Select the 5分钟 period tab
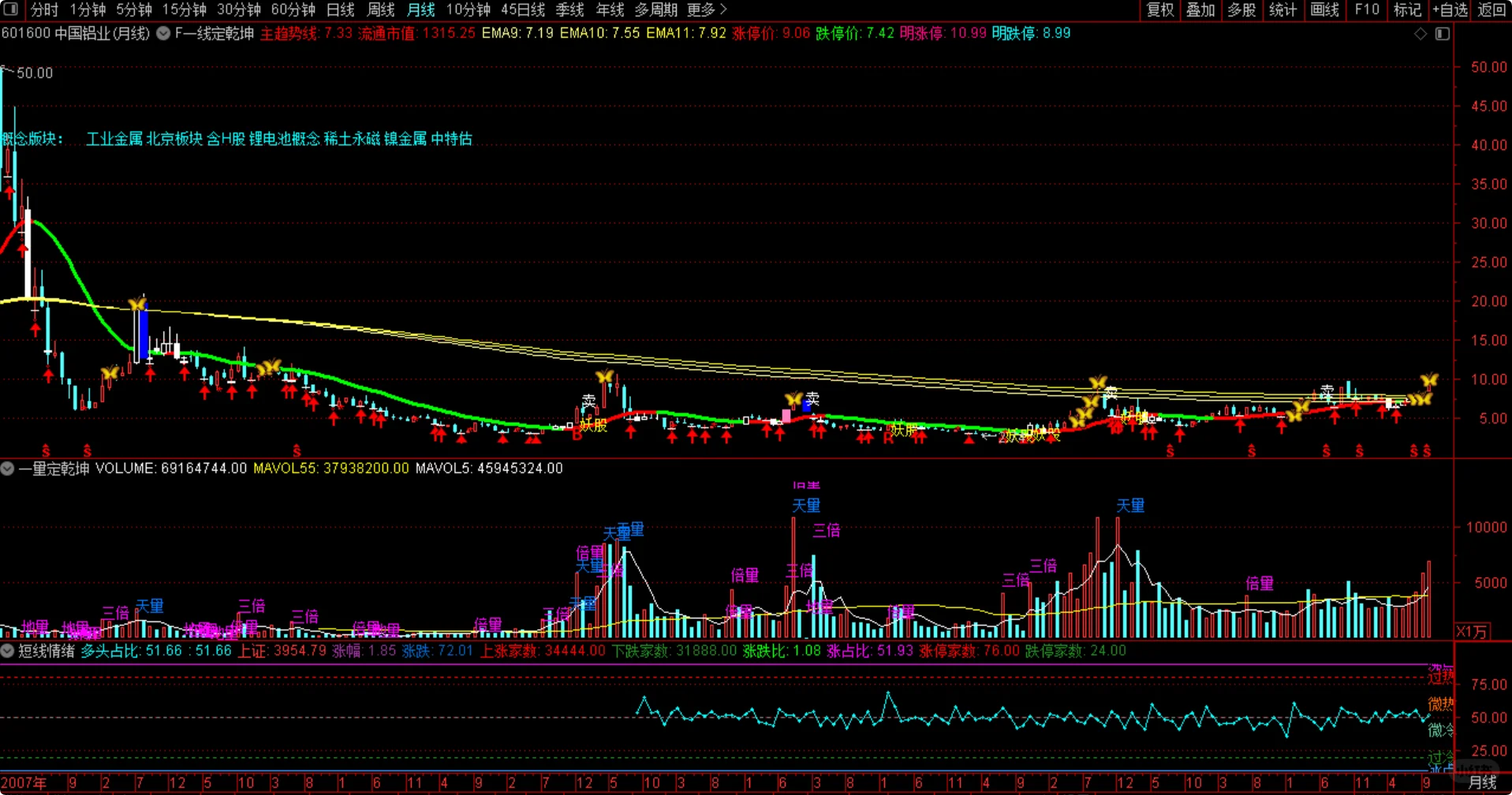Image resolution: width=1512 pixels, height=795 pixels. click(134, 9)
